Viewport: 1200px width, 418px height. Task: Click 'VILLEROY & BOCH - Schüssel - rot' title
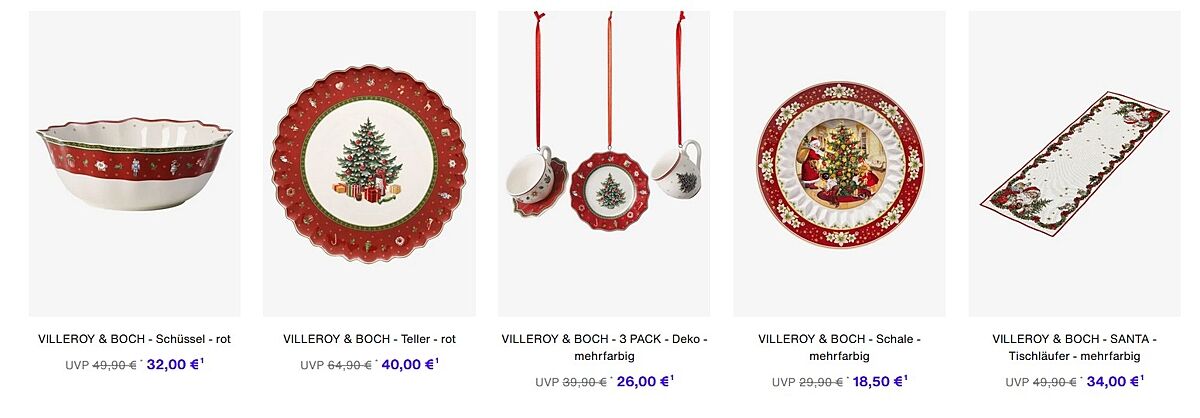pyautogui.click(x=134, y=339)
